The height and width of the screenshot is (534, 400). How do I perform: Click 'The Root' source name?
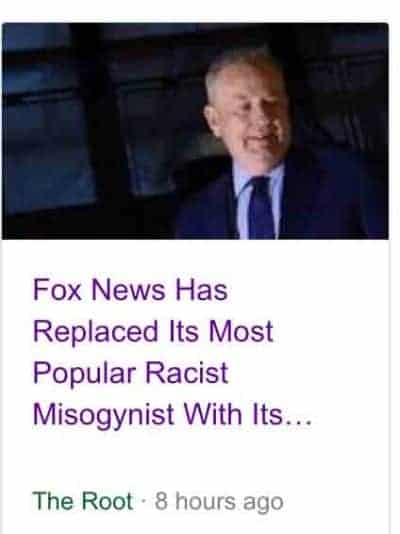coord(83,501)
